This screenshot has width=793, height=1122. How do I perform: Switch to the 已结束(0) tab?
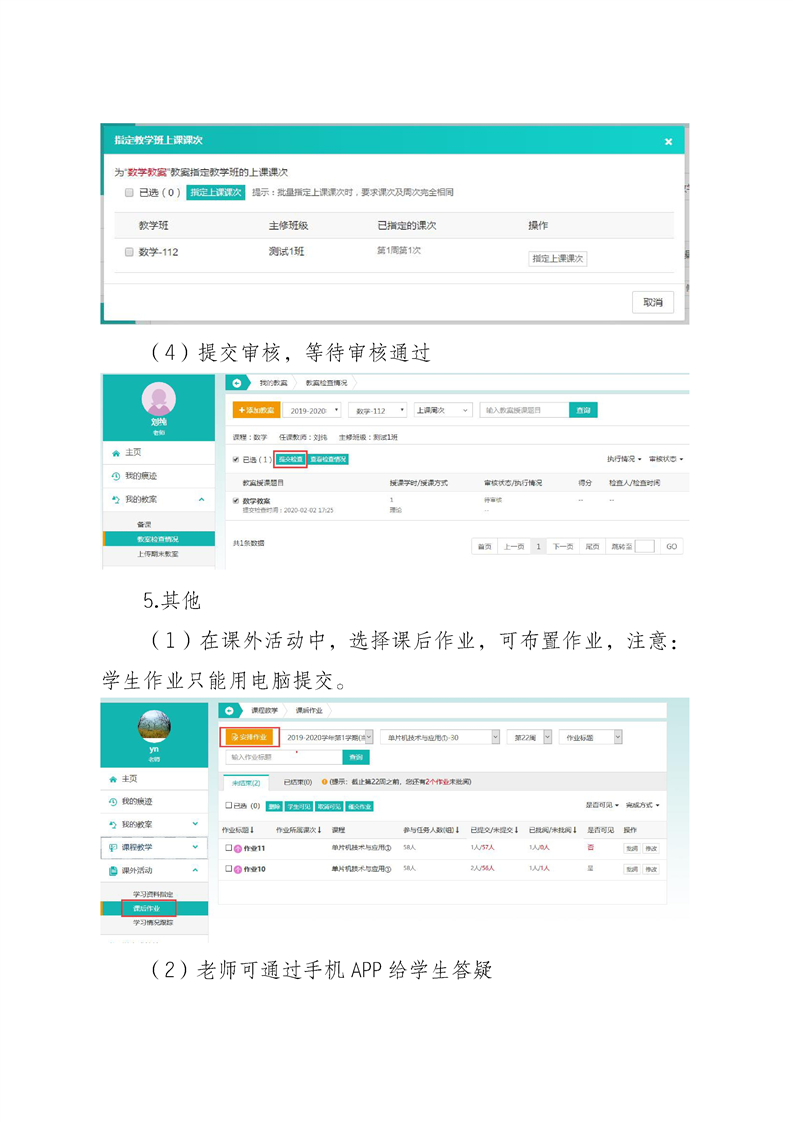[x=297, y=782]
